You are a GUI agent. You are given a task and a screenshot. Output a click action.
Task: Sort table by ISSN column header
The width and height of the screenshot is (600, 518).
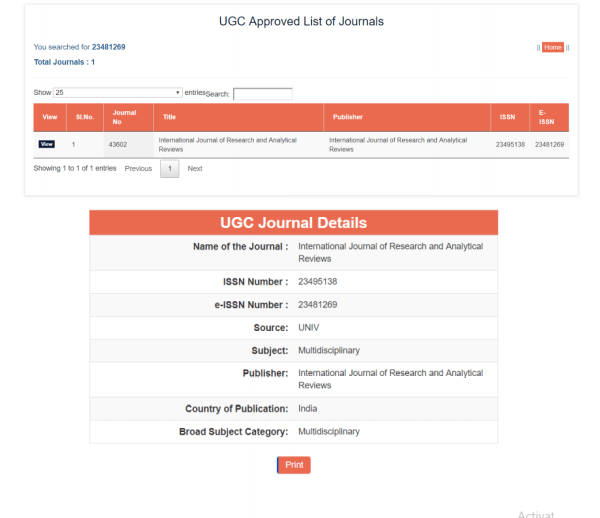tap(510, 117)
